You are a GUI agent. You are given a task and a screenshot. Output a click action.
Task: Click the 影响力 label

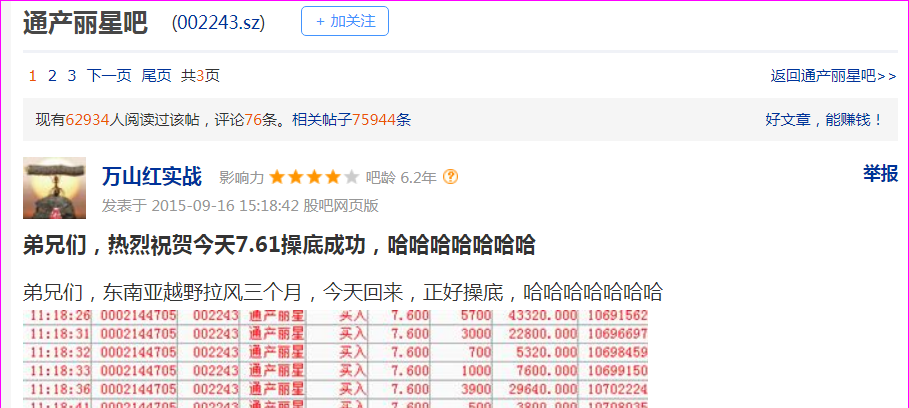click(241, 177)
